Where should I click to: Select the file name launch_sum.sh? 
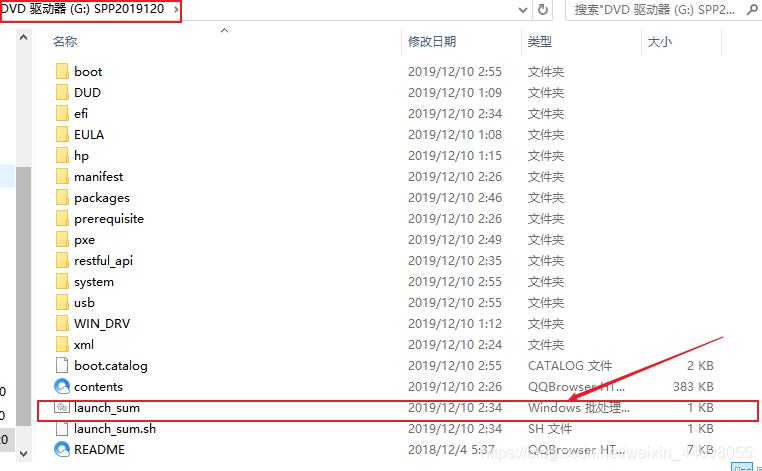tap(115, 429)
